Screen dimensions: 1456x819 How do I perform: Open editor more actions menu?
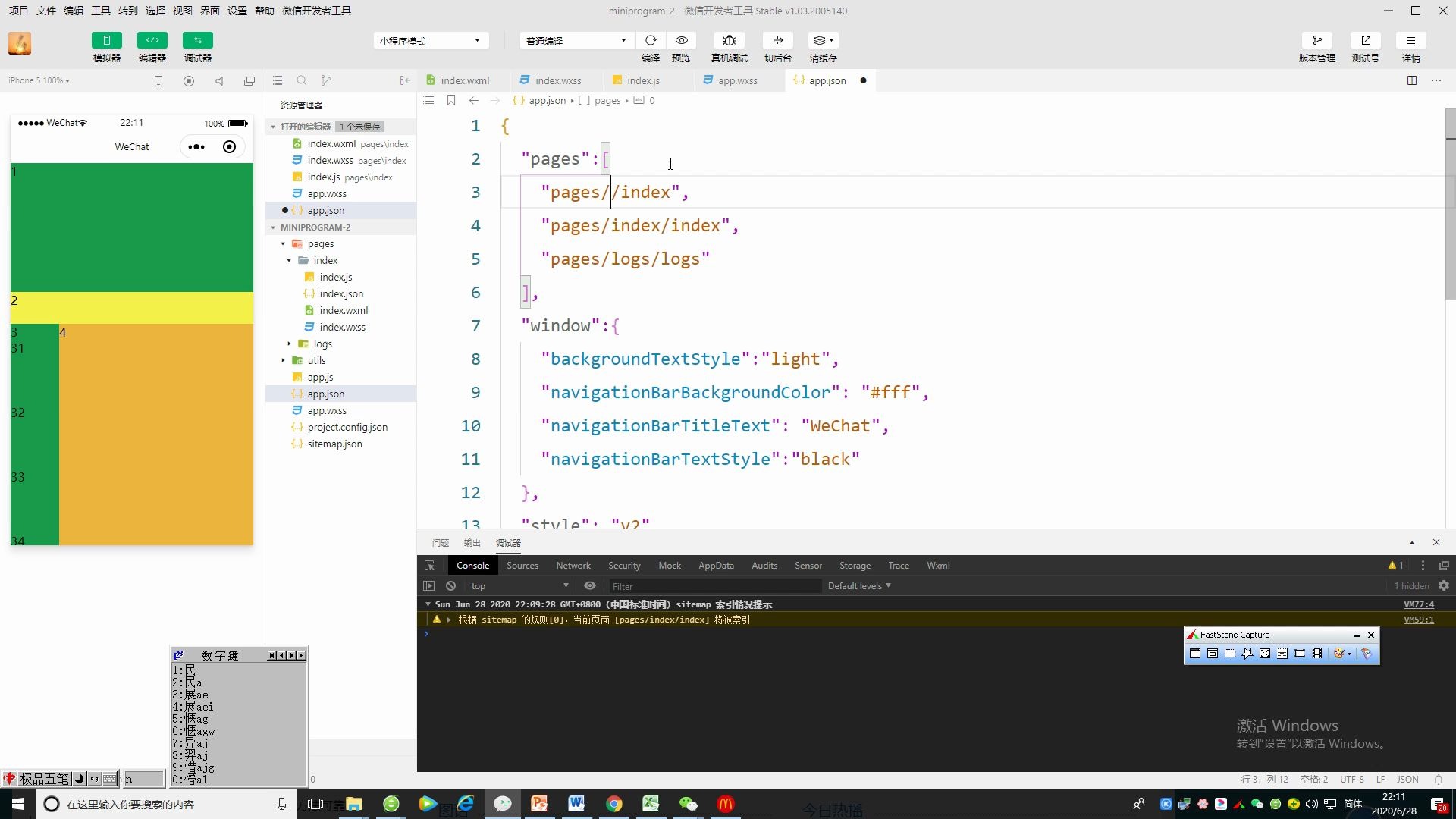(x=1436, y=80)
